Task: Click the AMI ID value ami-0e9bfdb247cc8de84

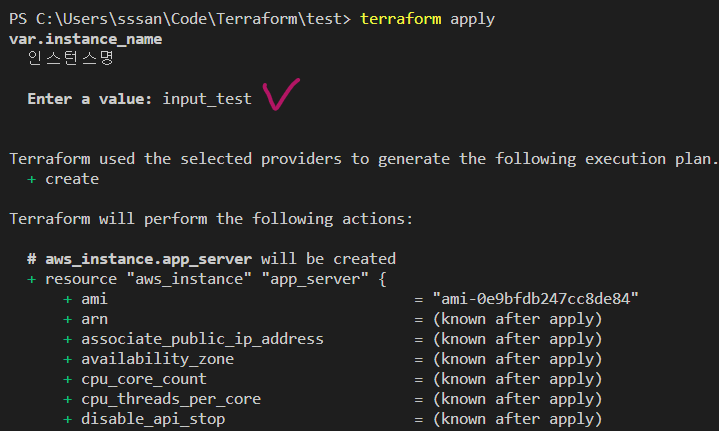Action: [x=535, y=299]
